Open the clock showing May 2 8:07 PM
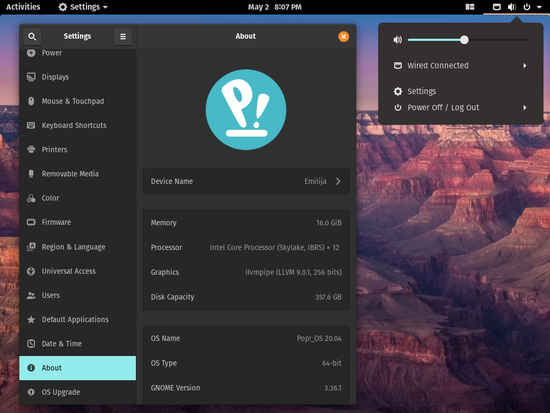This screenshot has width=550, height=413. click(275, 7)
